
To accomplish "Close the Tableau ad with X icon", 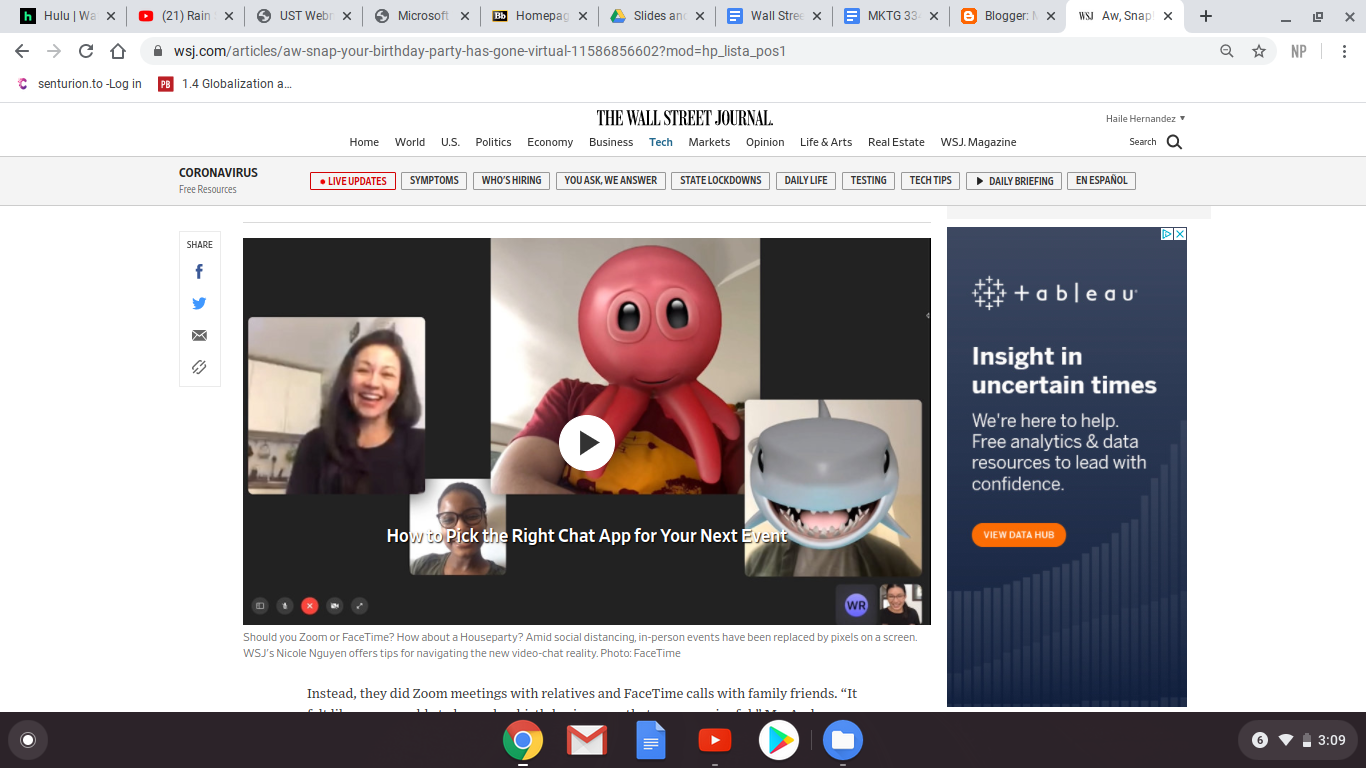I will point(1180,234).
